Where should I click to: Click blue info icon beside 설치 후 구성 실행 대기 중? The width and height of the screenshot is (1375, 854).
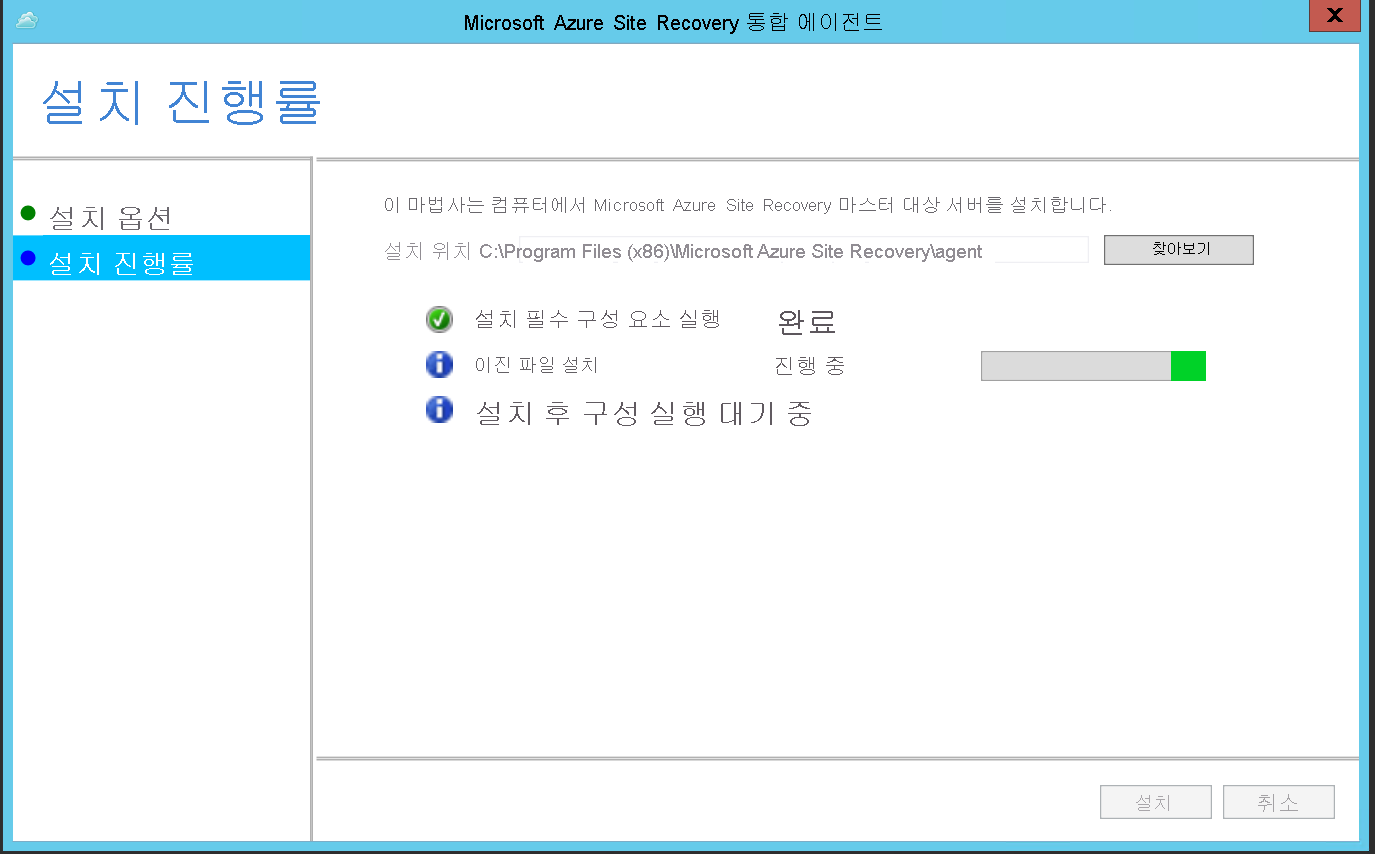point(439,410)
